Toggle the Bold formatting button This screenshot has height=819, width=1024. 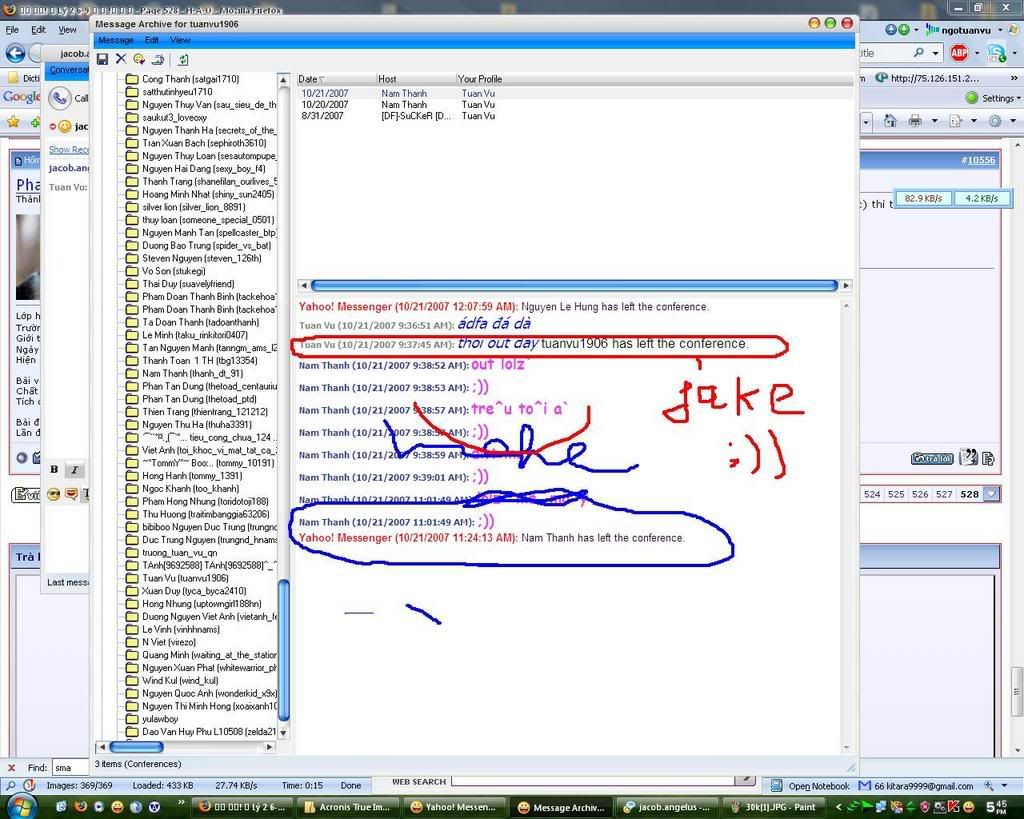click(x=54, y=470)
